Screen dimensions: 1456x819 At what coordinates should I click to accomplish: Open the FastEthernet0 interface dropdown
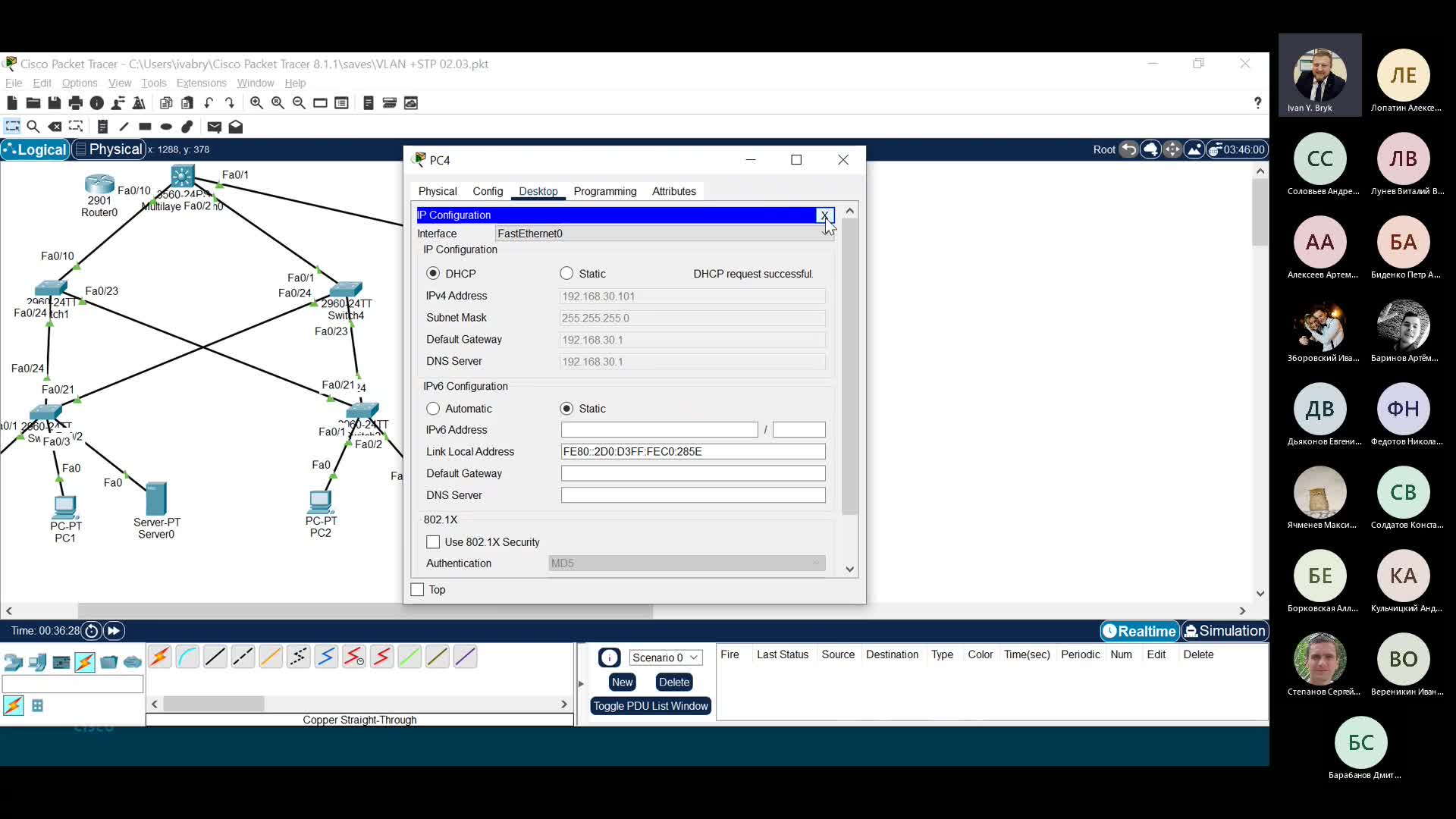click(664, 234)
